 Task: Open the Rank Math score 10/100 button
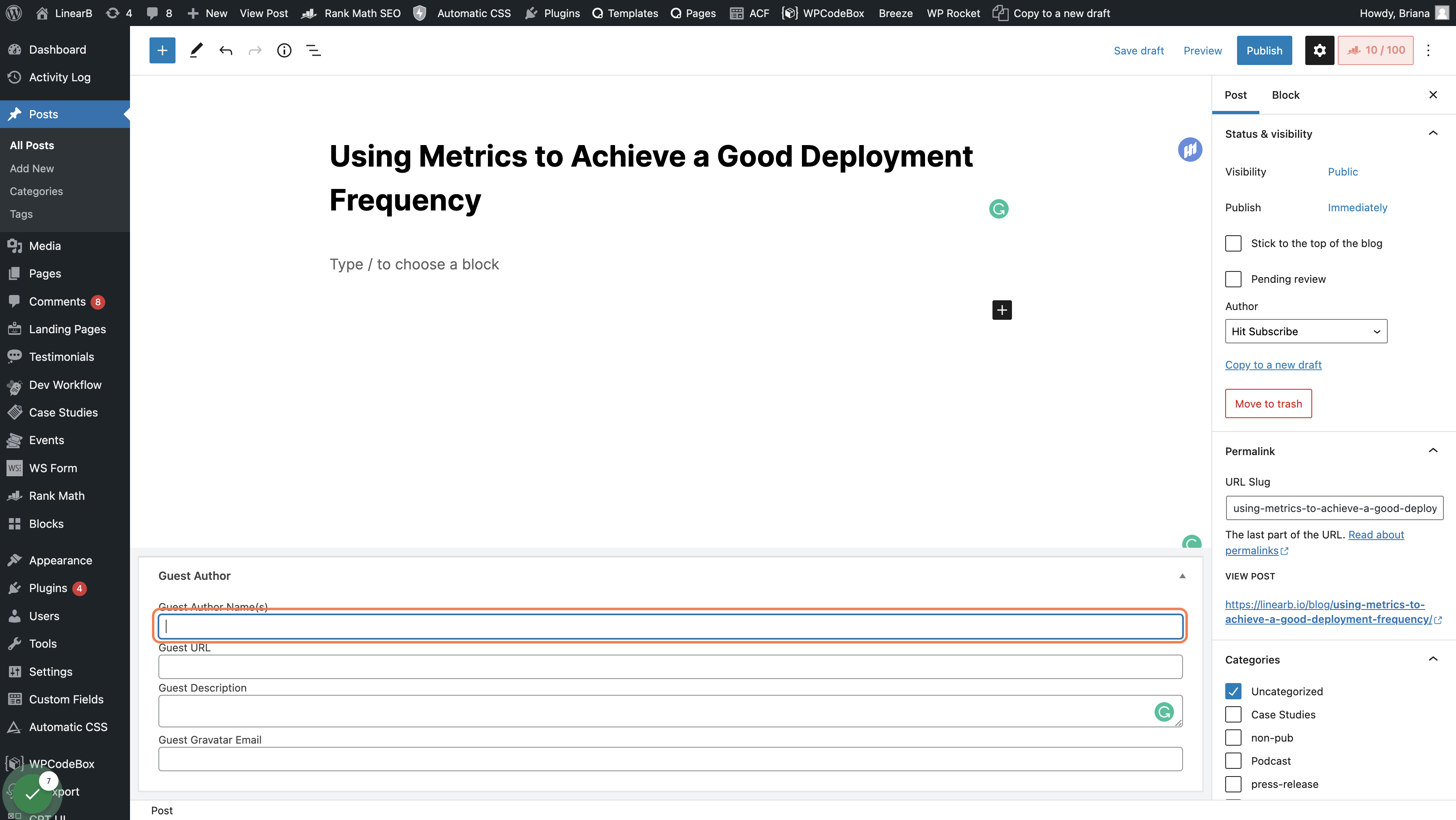(x=1375, y=50)
